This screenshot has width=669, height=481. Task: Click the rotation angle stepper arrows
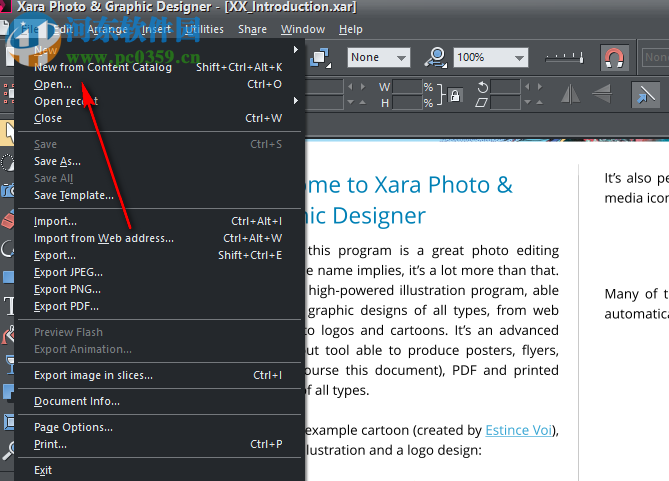(x=533, y=87)
